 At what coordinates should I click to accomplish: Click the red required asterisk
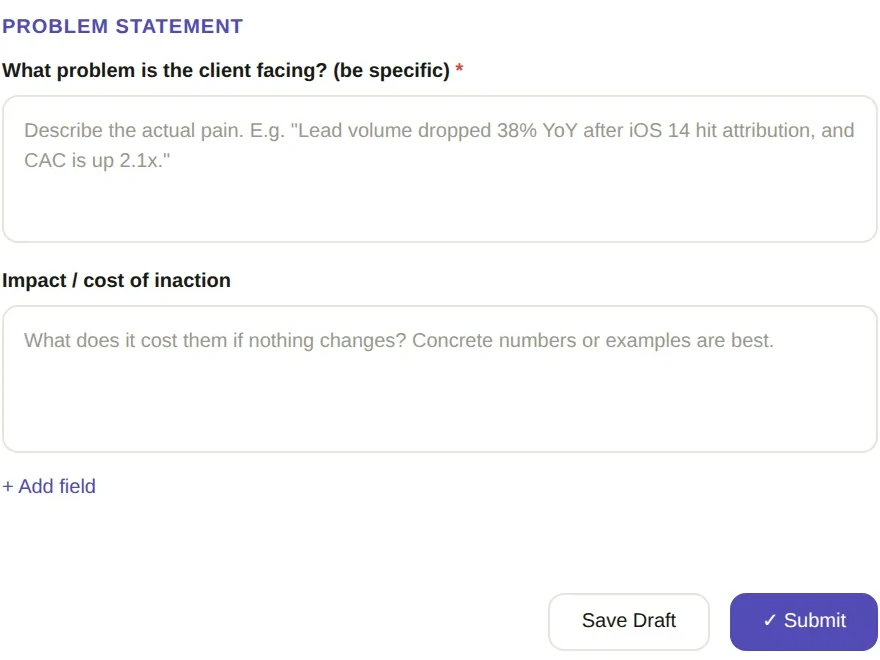[459, 68]
